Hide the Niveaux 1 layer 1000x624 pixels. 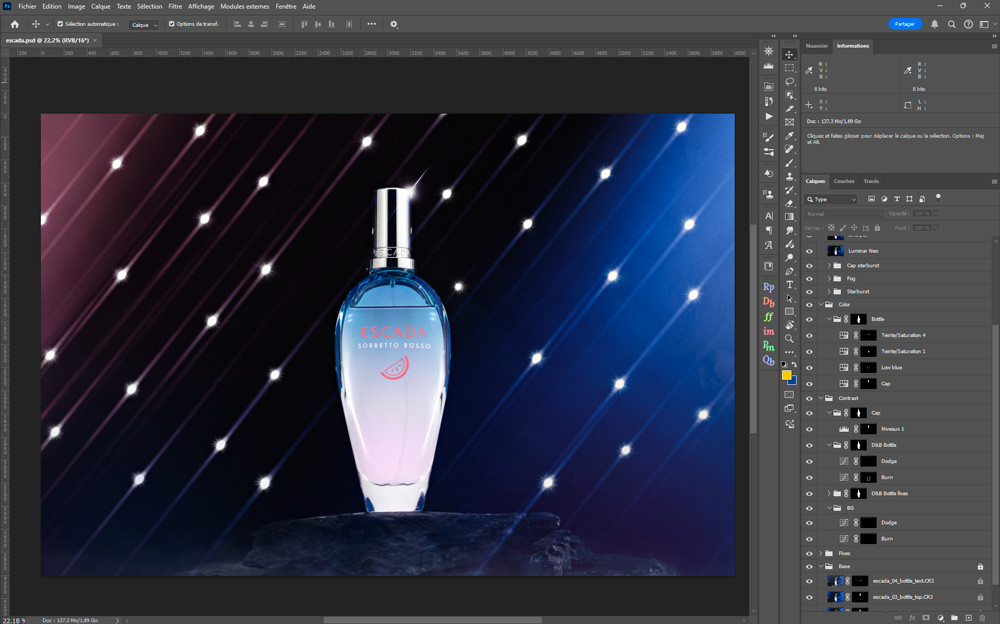point(809,429)
